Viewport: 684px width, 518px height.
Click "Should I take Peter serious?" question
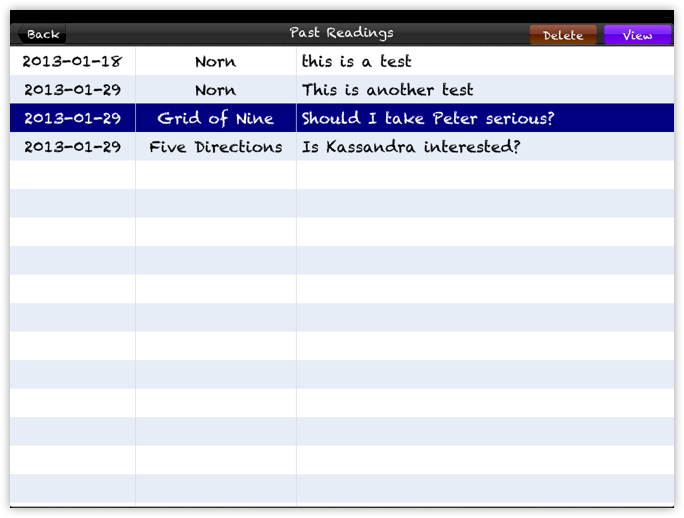click(x=427, y=118)
